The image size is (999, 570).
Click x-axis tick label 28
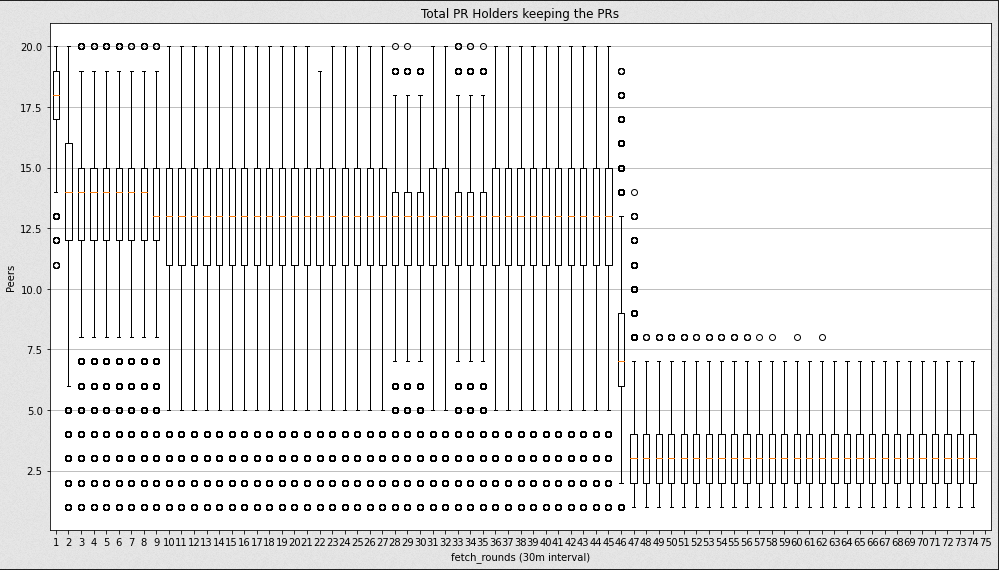(395, 542)
